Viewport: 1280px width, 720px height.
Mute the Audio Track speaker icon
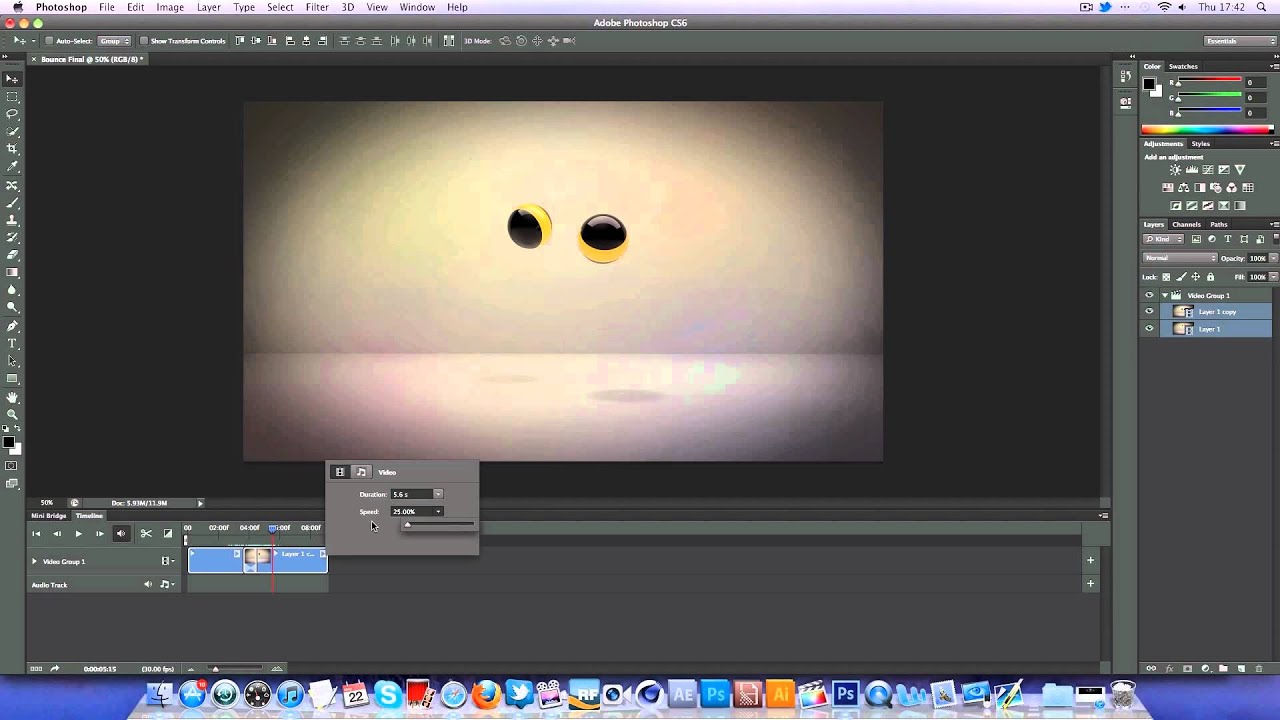[148, 584]
